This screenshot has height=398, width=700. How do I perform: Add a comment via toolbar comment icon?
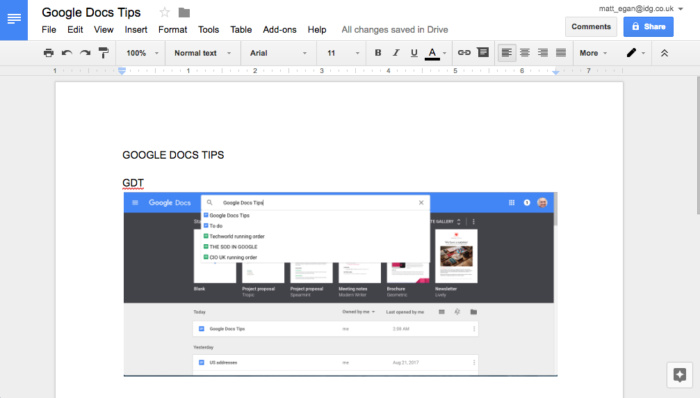[483, 53]
